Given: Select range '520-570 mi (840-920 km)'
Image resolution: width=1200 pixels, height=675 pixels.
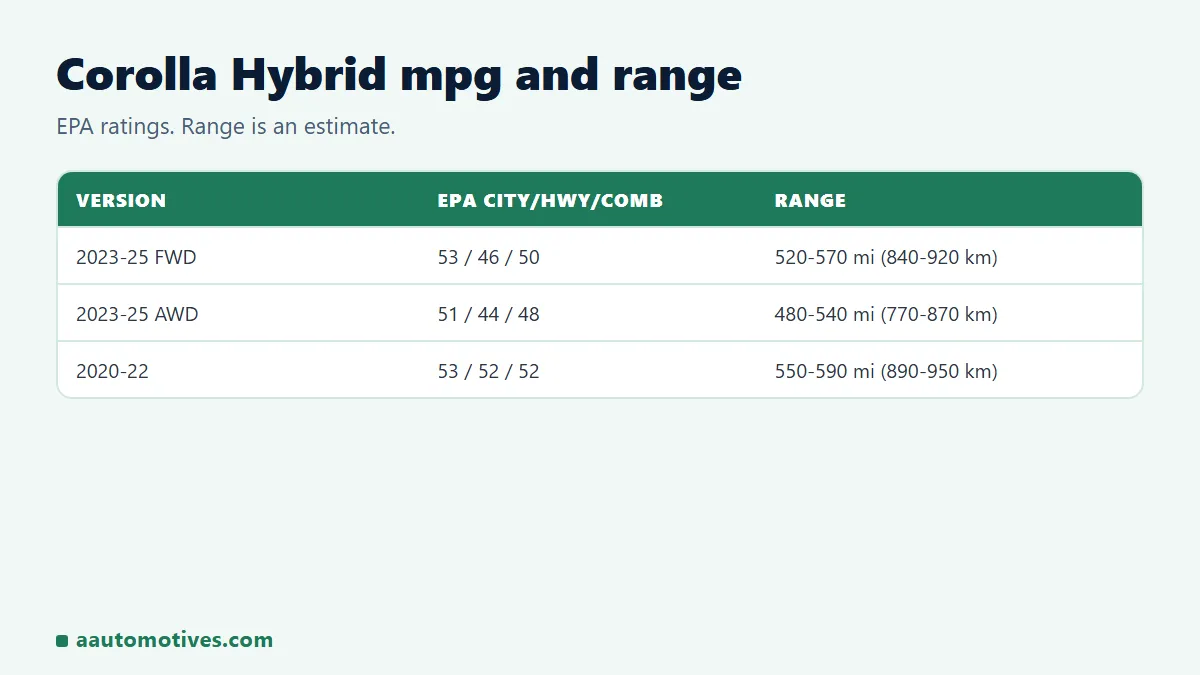Looking at the screenshot, I should click(886, 257).
